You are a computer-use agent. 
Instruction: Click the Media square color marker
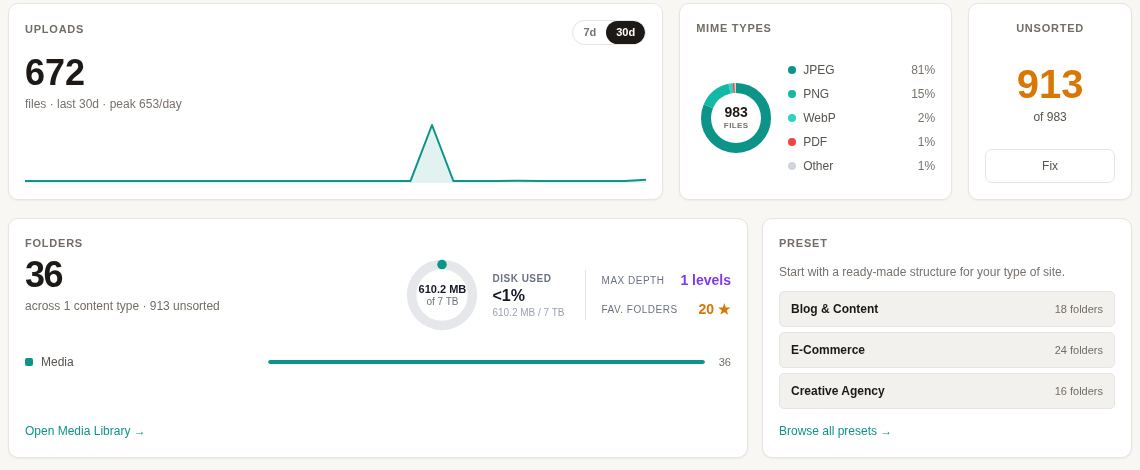pyautogui.click(x=29, y=362)
